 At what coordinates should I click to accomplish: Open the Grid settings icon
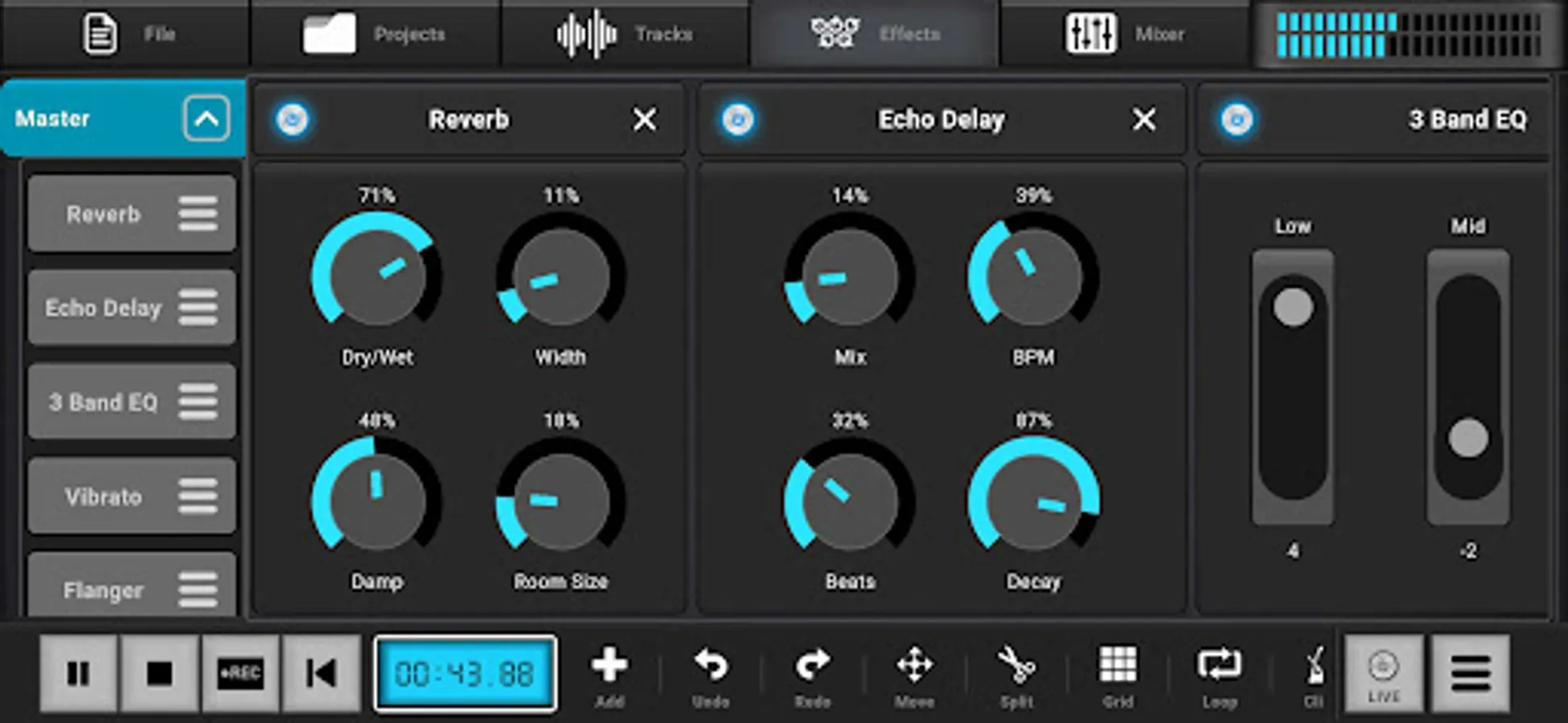pyautogui.click(x=1118, y=669)
